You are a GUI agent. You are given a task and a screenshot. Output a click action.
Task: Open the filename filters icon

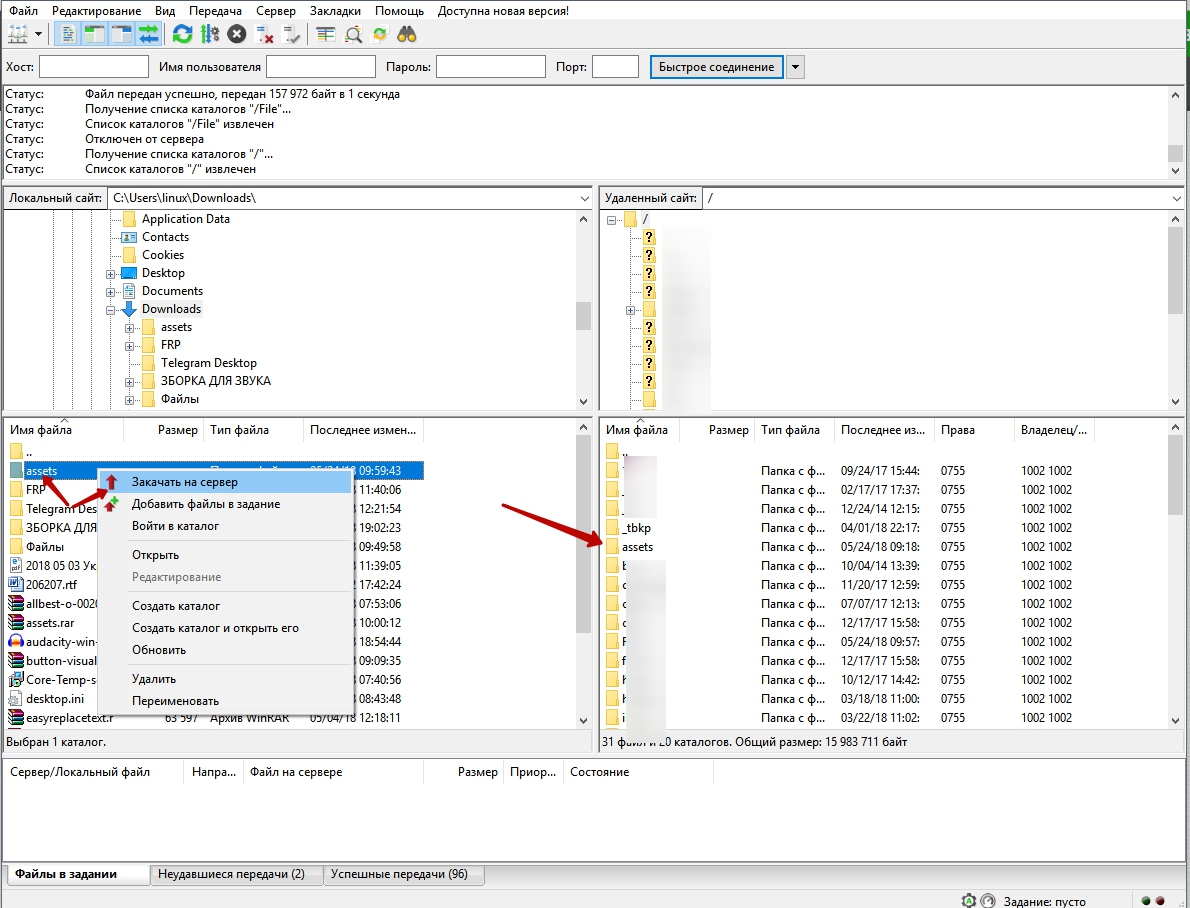point(325,34)
